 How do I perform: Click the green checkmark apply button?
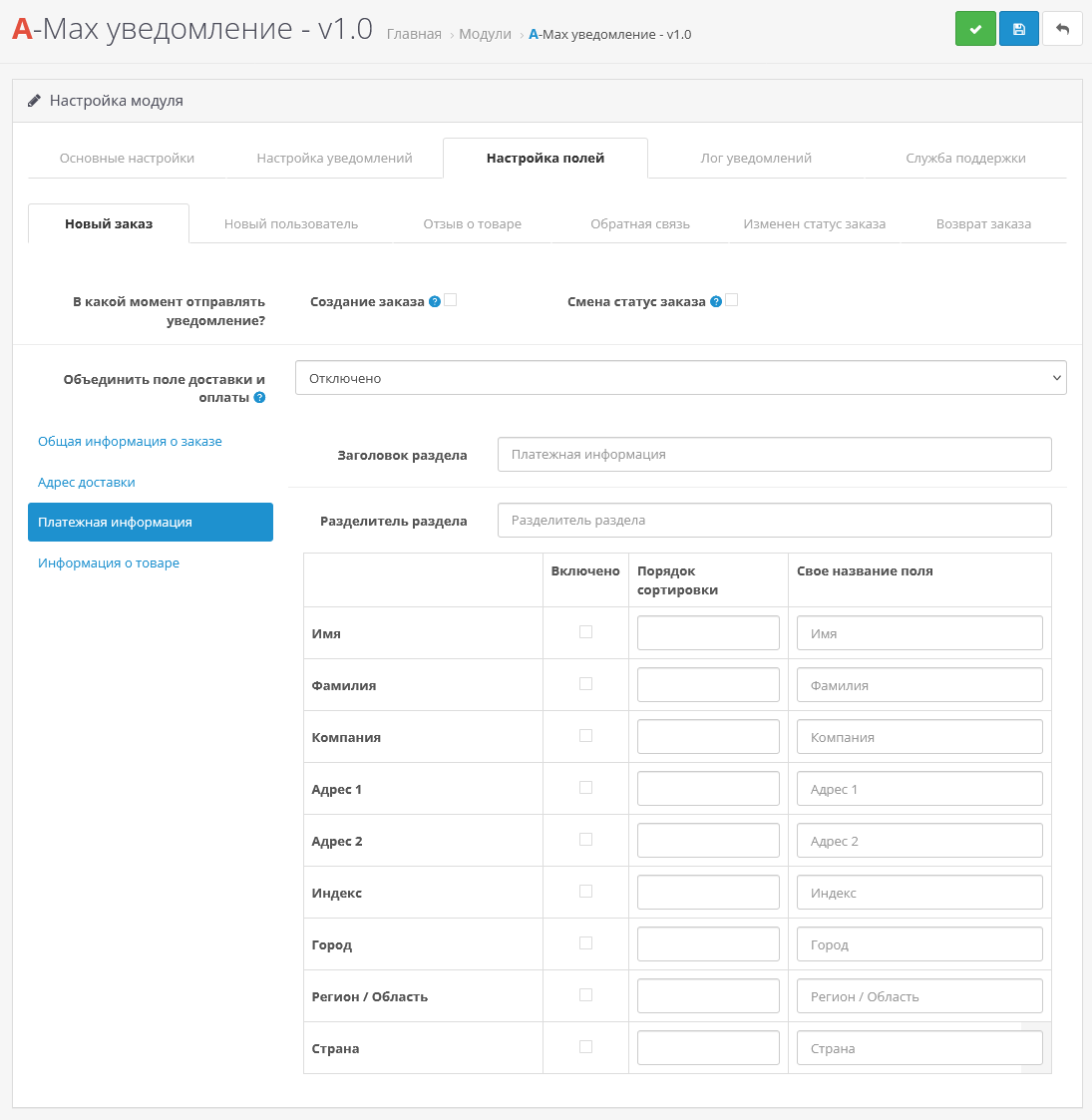[x=975, y=29]
